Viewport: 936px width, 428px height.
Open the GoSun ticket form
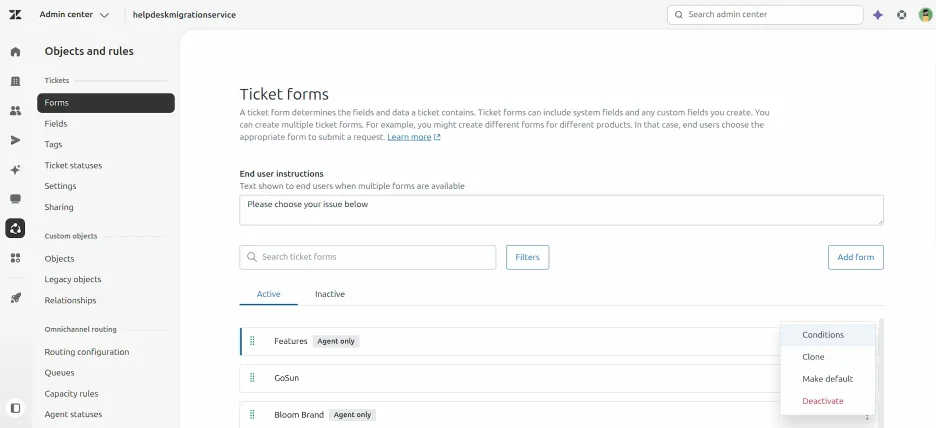point(287,378)
